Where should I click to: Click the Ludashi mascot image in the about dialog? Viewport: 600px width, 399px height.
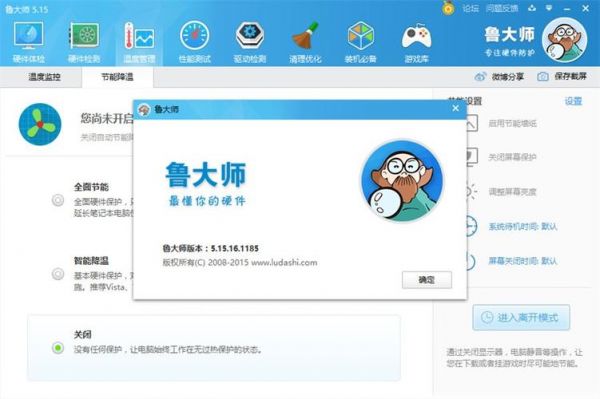pos(402,181)
